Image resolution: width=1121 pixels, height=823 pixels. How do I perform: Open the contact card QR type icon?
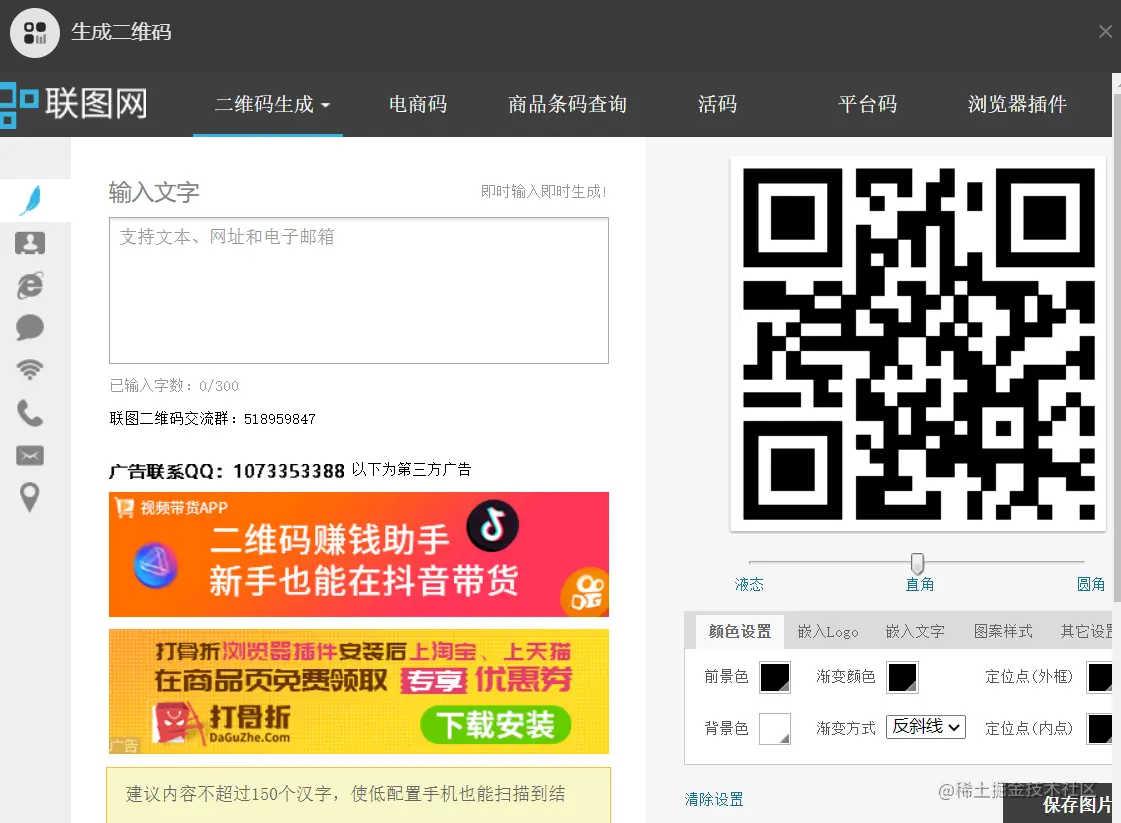pos(30,243)
